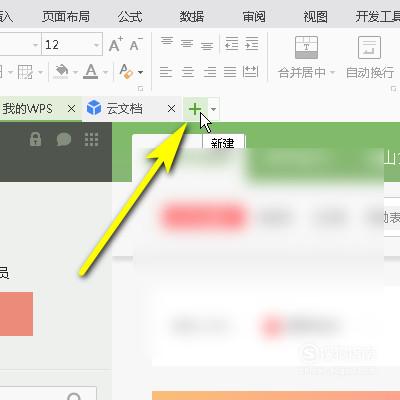
Task: Click the lock icon in dark panel
Action: pos(35,139)
